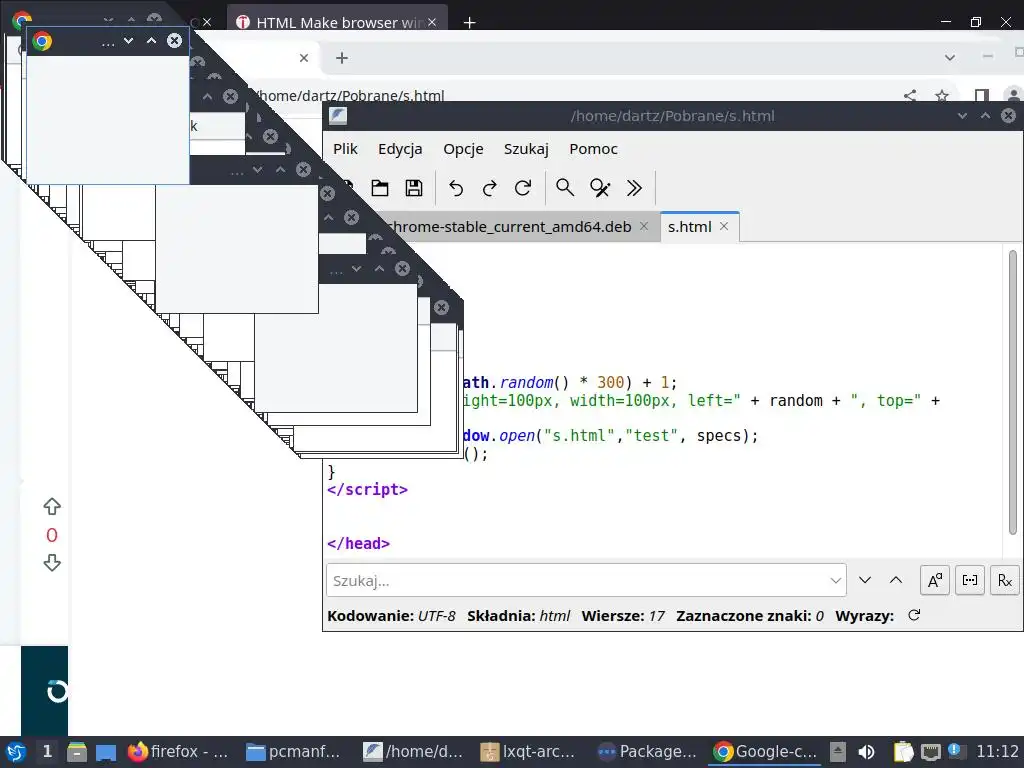Toggle regular expression search option
This screenshot has height=768, width=1024.
1004,580
